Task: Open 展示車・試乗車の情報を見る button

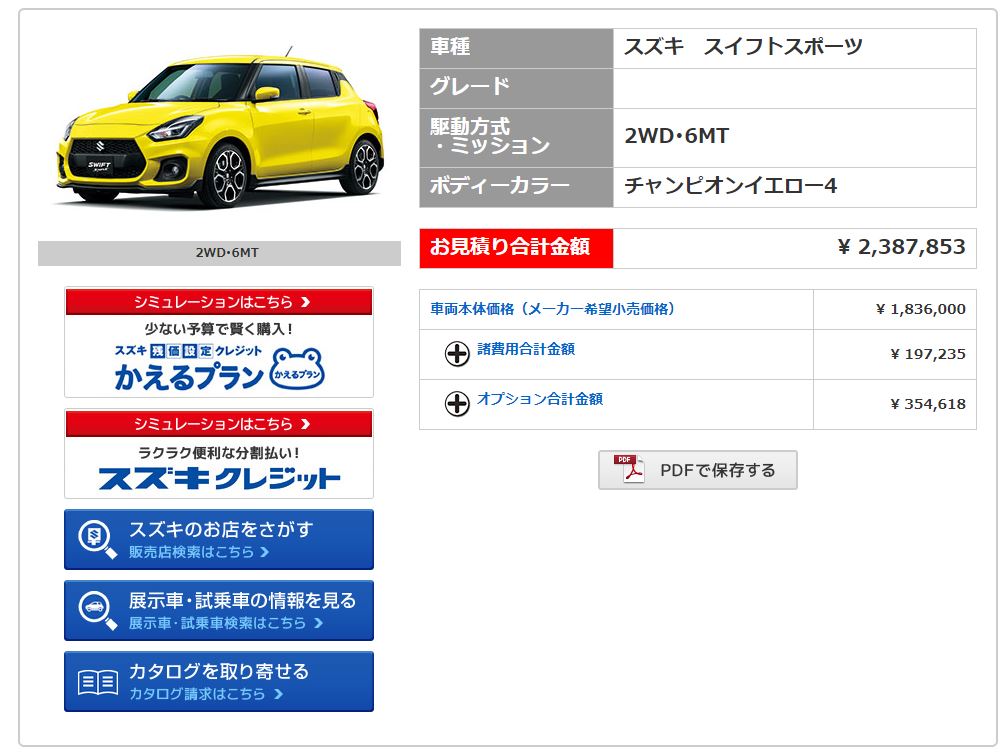Action: [x=219, y=610]
